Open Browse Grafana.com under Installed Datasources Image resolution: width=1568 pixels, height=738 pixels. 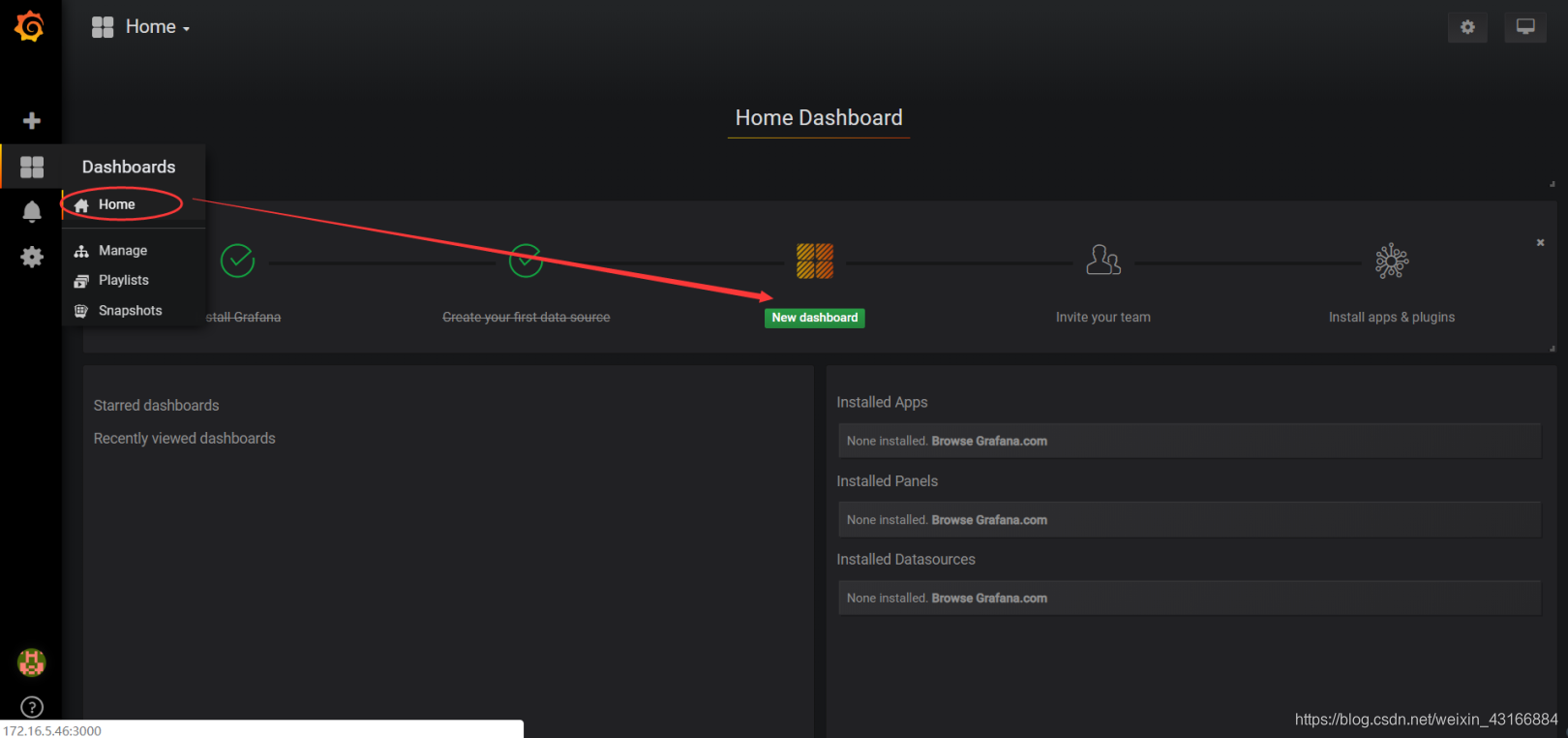pyautogui.click(x=989, y=599)
